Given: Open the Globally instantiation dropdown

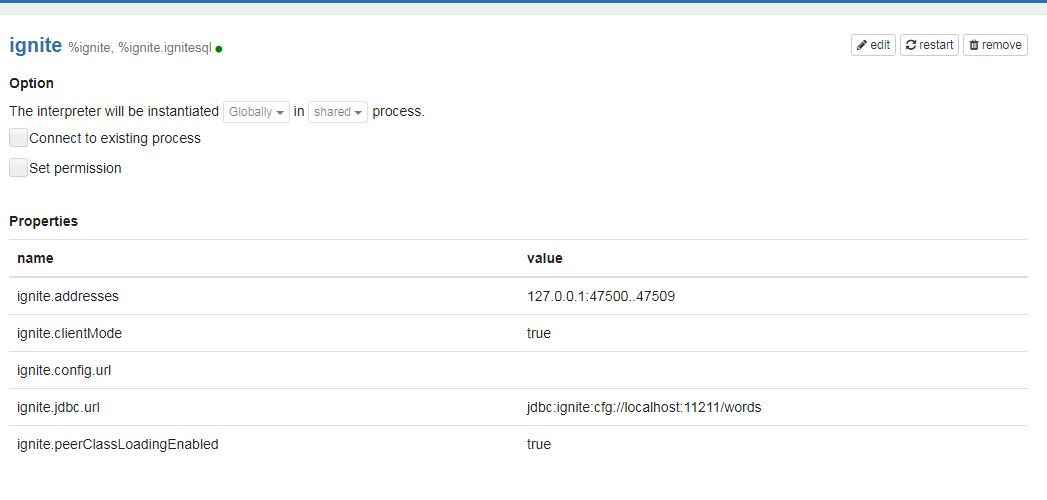Looking at the screenshot, I should [x=256, y=112].
